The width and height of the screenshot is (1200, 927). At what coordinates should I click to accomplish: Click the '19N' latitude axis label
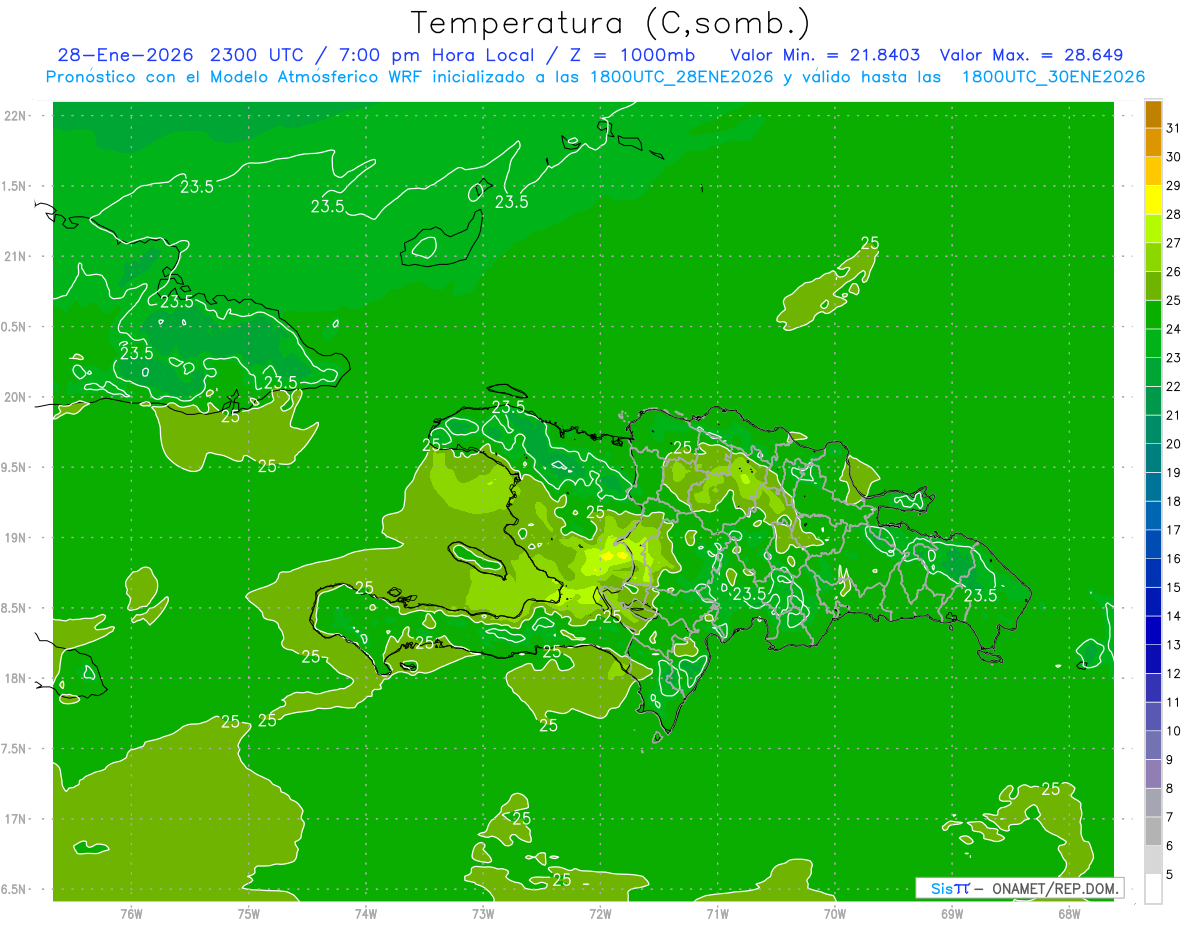click(16, 538)
